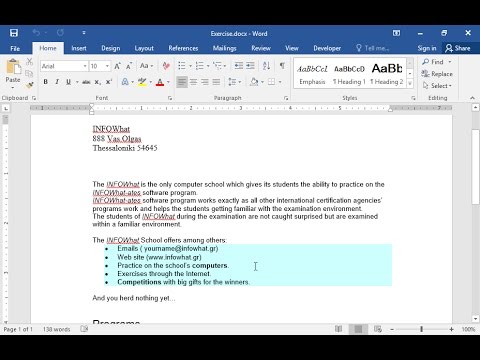Viewport: 480px width, 360px height.
Task: Click the Tell me search field
Action: 372,48
